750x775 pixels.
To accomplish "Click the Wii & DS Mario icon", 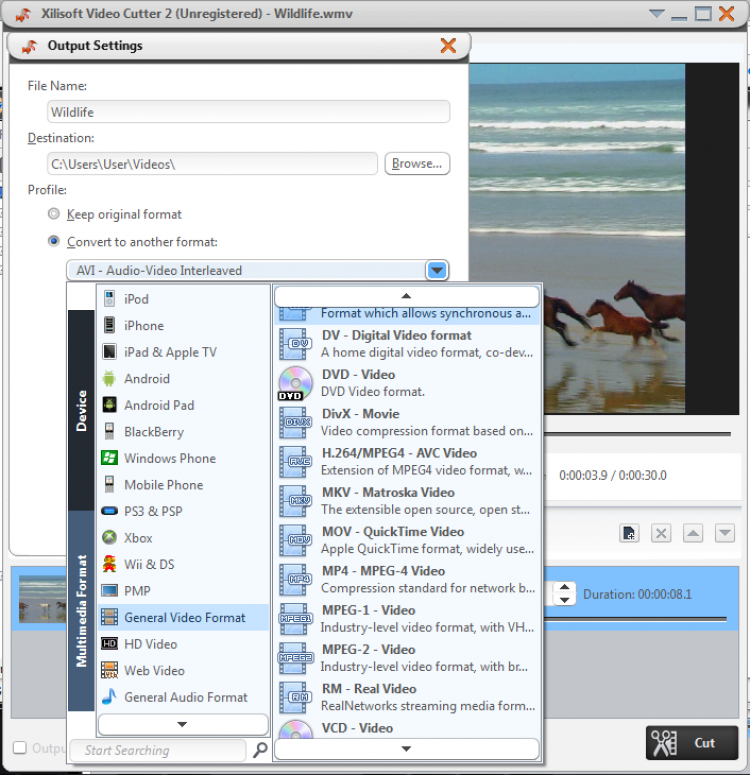I will (109, 564).
